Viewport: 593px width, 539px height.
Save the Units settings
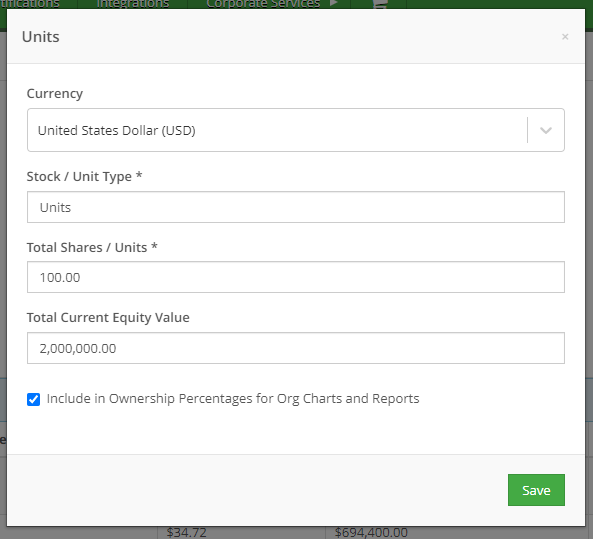536,490
